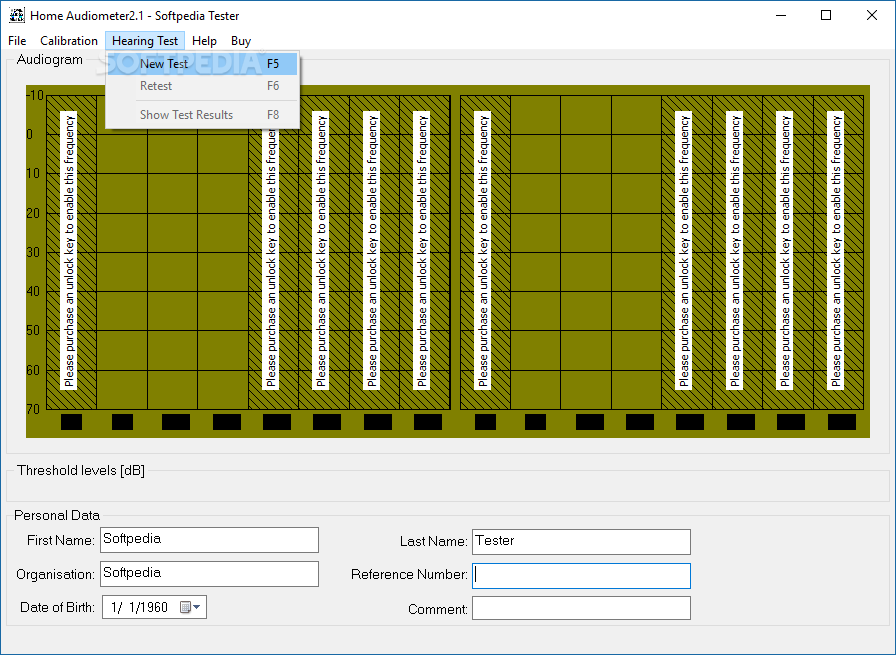896x655 pixels.
Task: Choose Show Test Results menu entry
Action: (x=202, y=115)
